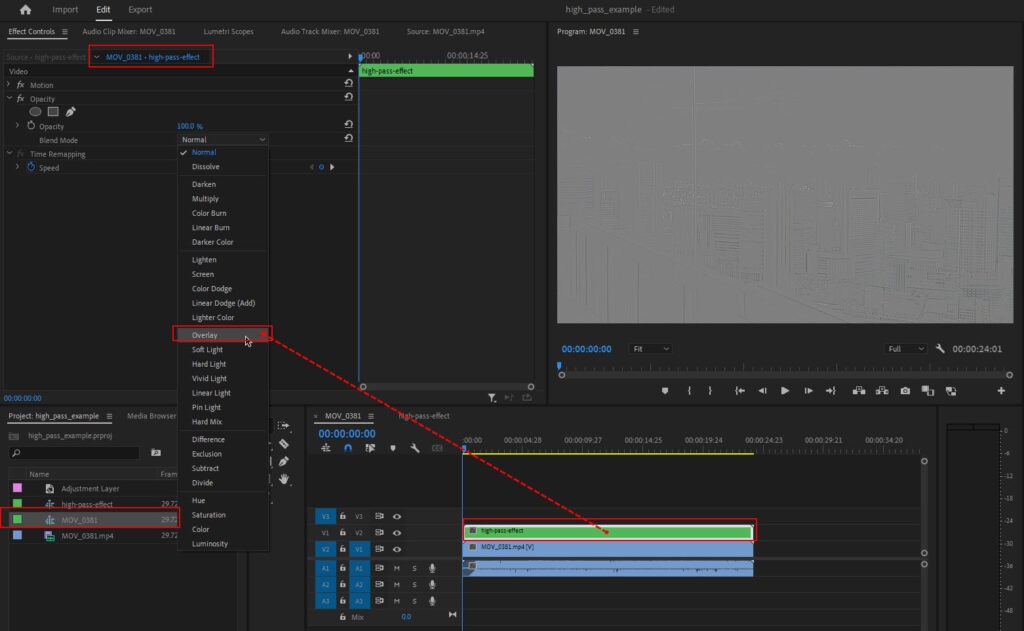Play the sequence in Program Monitor
This screenshot has width=1024, height=631.
coord(785,391)
